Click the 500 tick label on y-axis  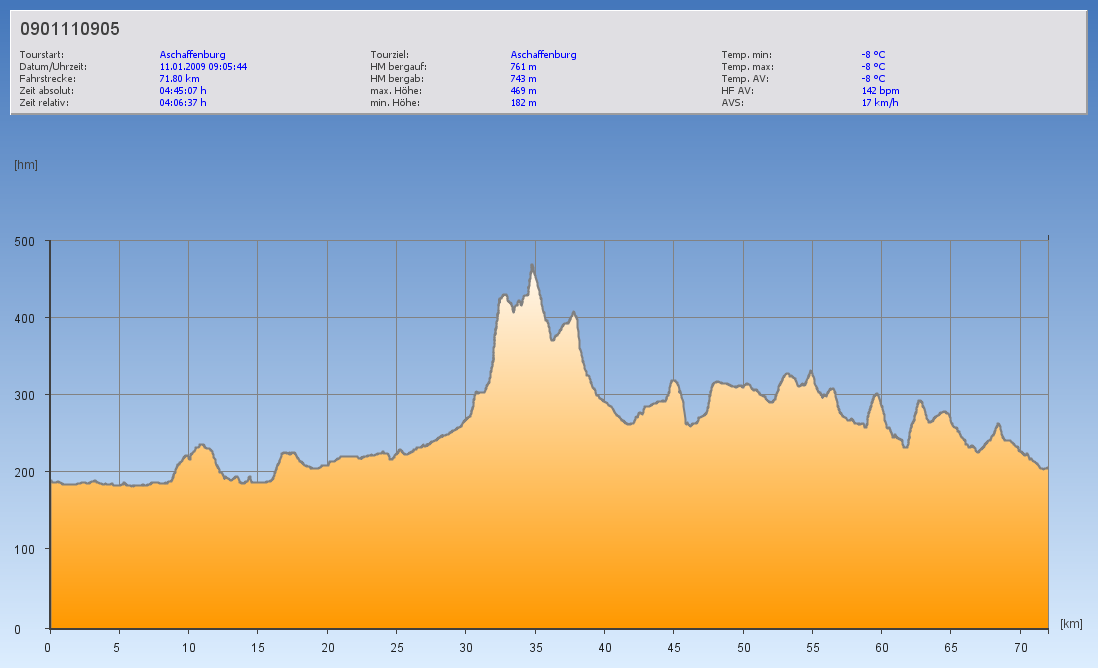pos(24,241)
